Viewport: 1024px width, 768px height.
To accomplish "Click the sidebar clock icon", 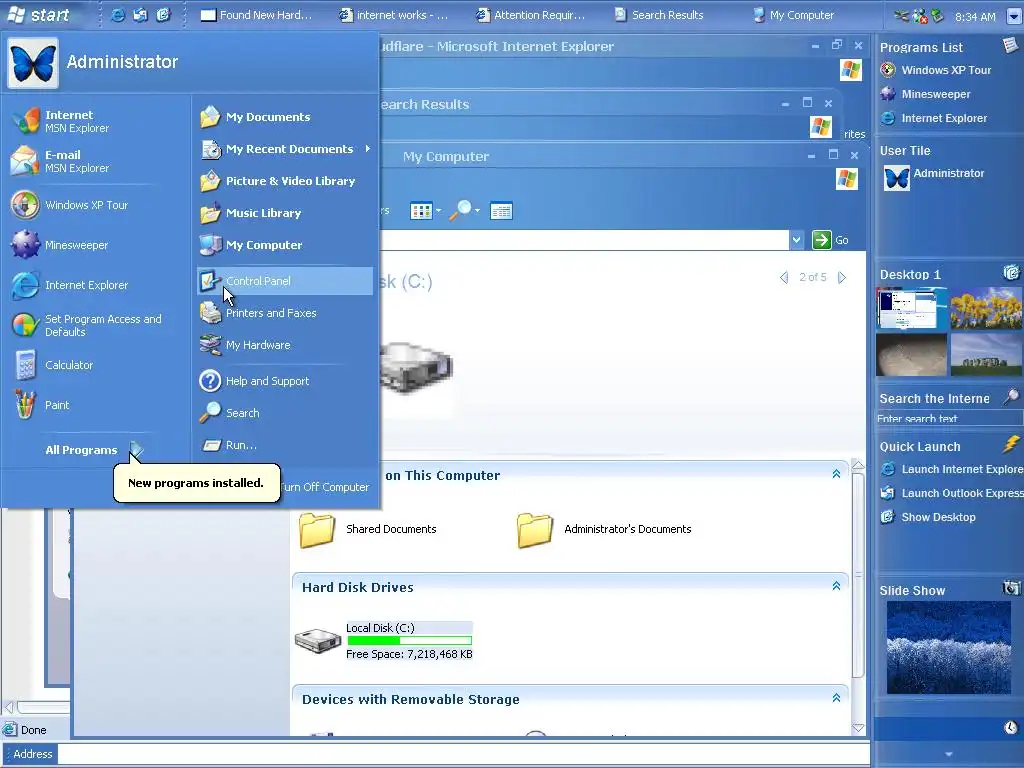I will click(x=1011, y=727).
